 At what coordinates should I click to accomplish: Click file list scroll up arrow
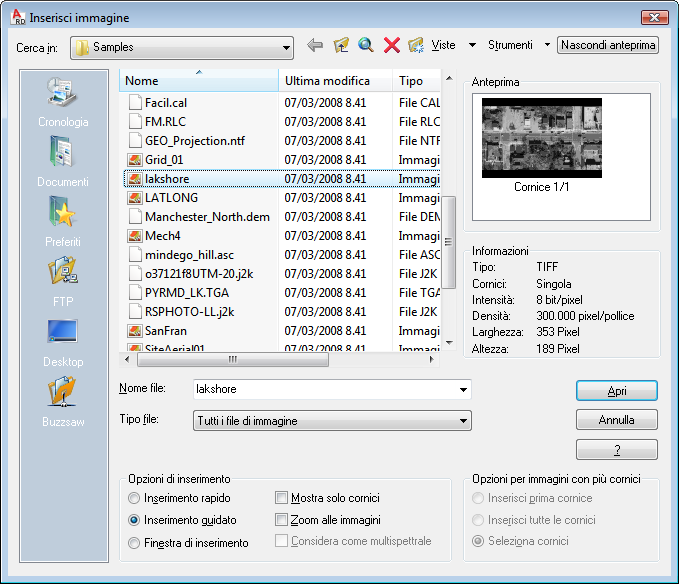point(449,78)
